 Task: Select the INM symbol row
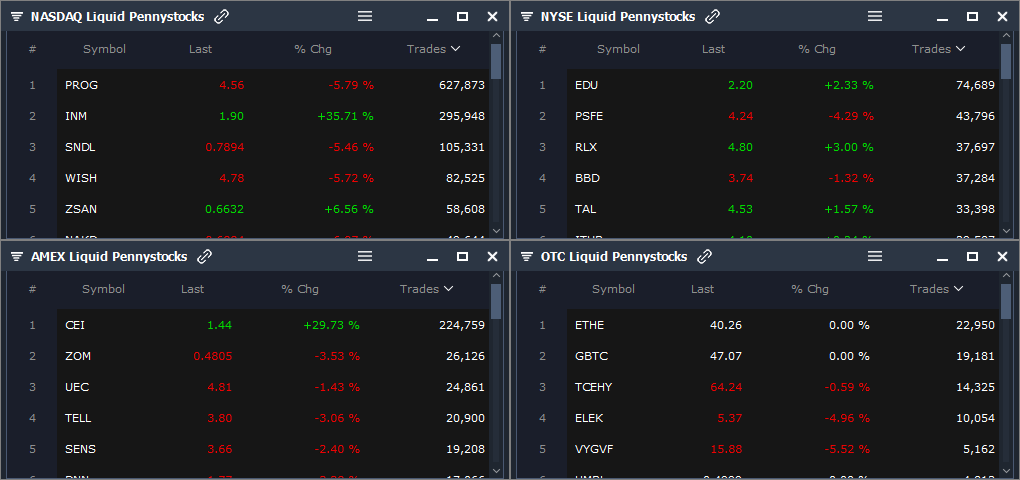click(273, 116)
